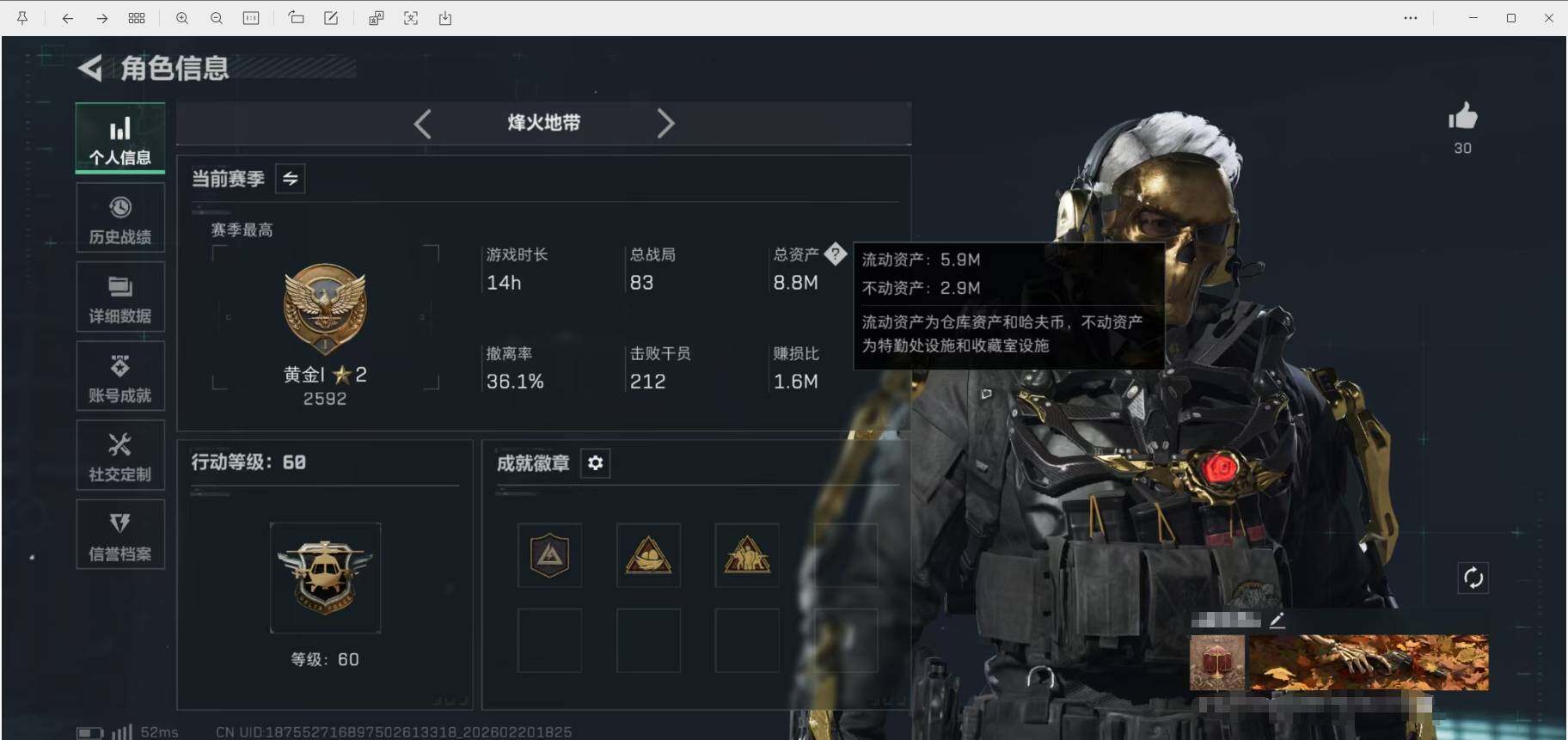Click the player avatar thumbnail
The image size is (1568, 740).
(x=1217, y=663)
